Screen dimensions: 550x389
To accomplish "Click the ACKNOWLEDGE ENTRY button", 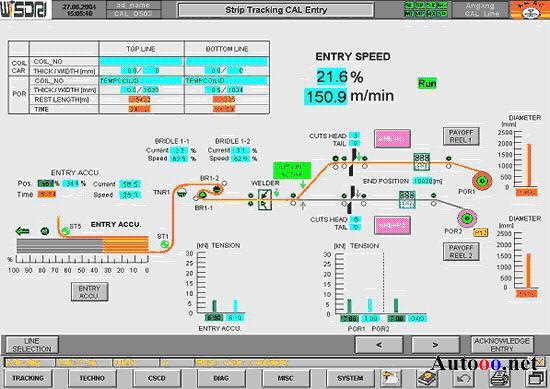I will [x=502, y=345].
